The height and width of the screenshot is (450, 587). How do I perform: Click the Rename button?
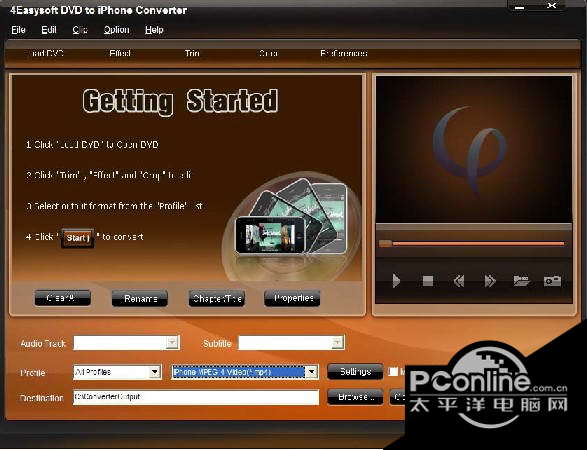140,298
